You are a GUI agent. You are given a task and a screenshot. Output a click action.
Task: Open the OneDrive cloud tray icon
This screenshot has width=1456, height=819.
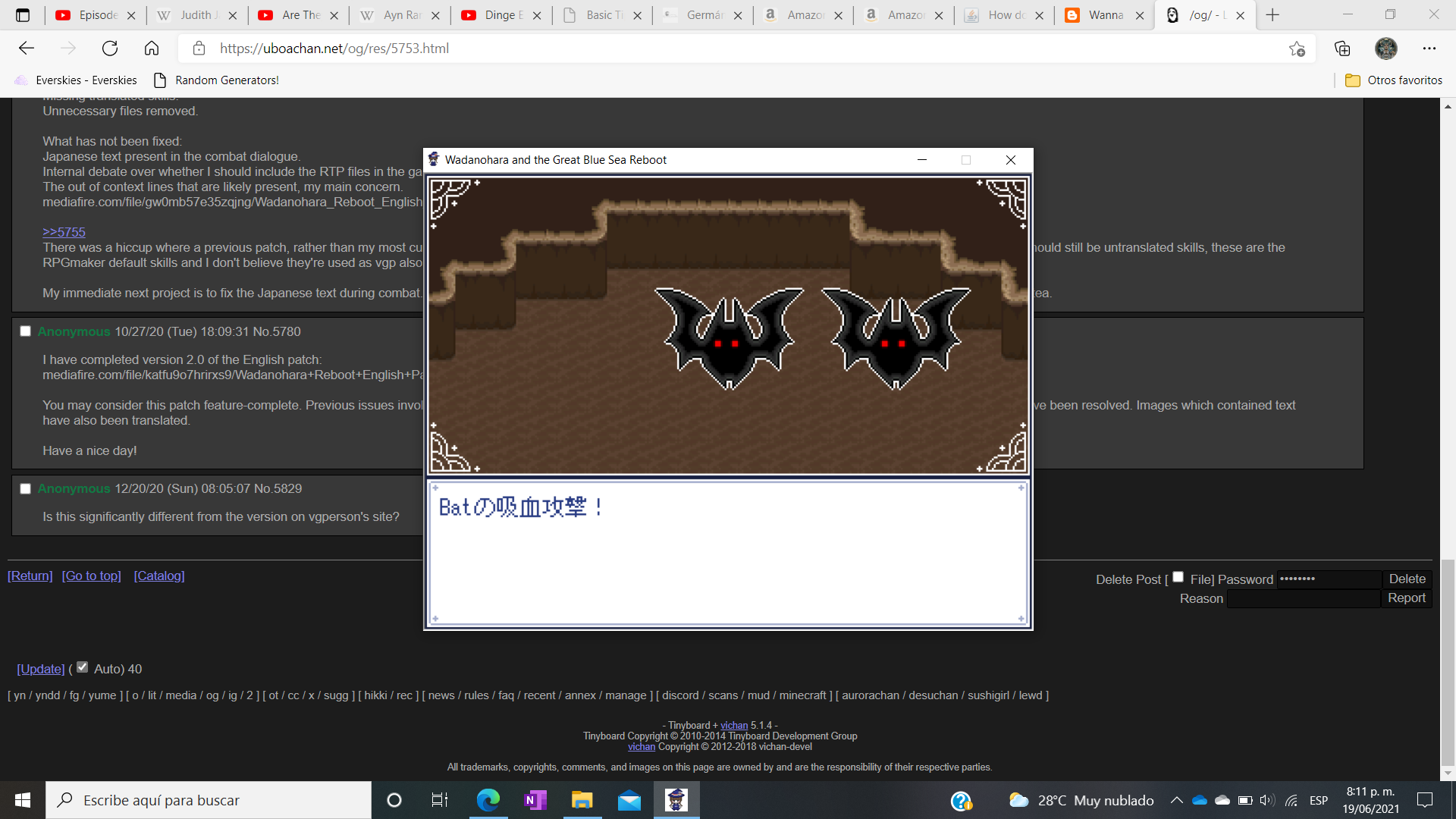point(1199,800)
